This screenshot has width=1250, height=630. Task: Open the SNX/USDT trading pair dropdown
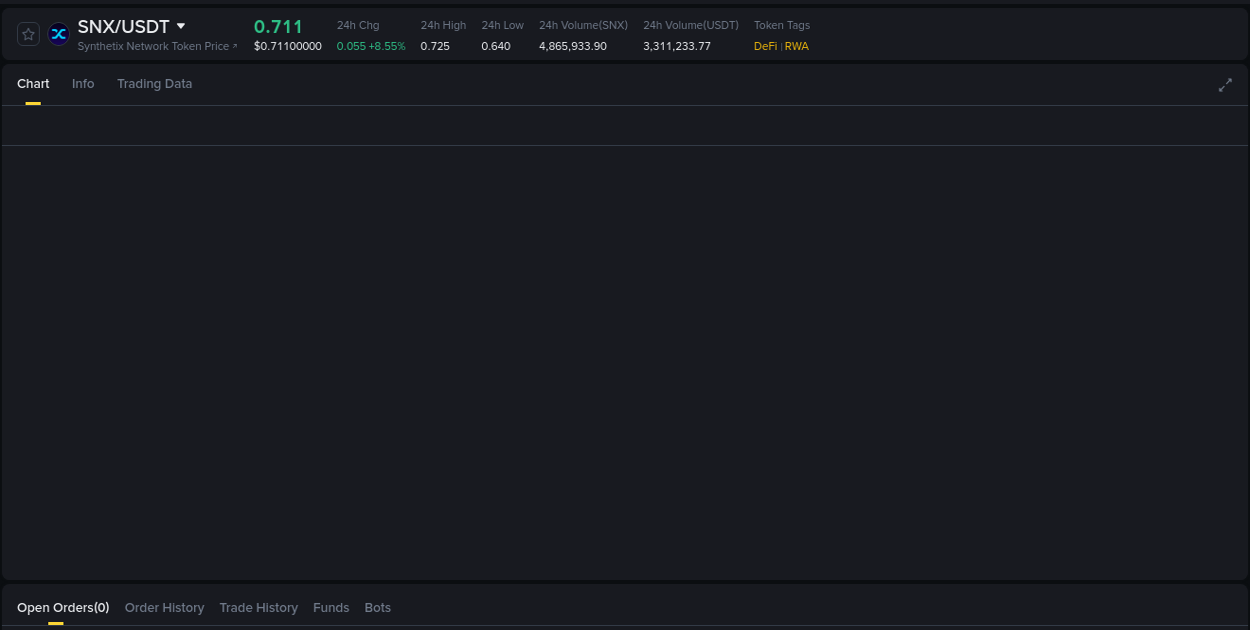(x=182, y=25)
